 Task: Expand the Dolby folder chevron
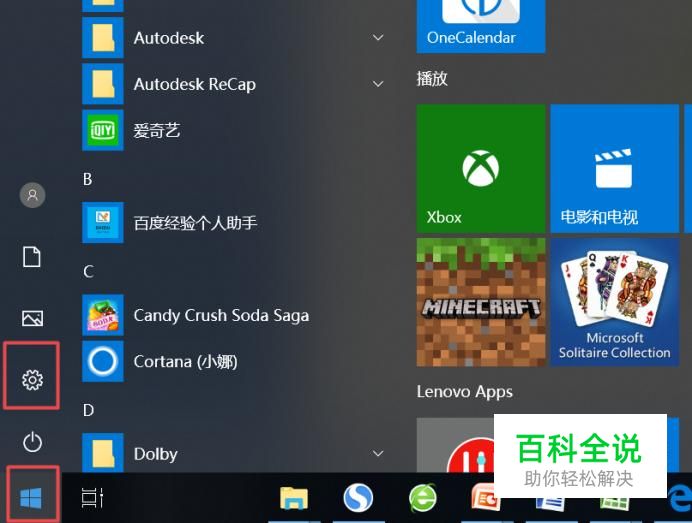[x=378, y=453]
